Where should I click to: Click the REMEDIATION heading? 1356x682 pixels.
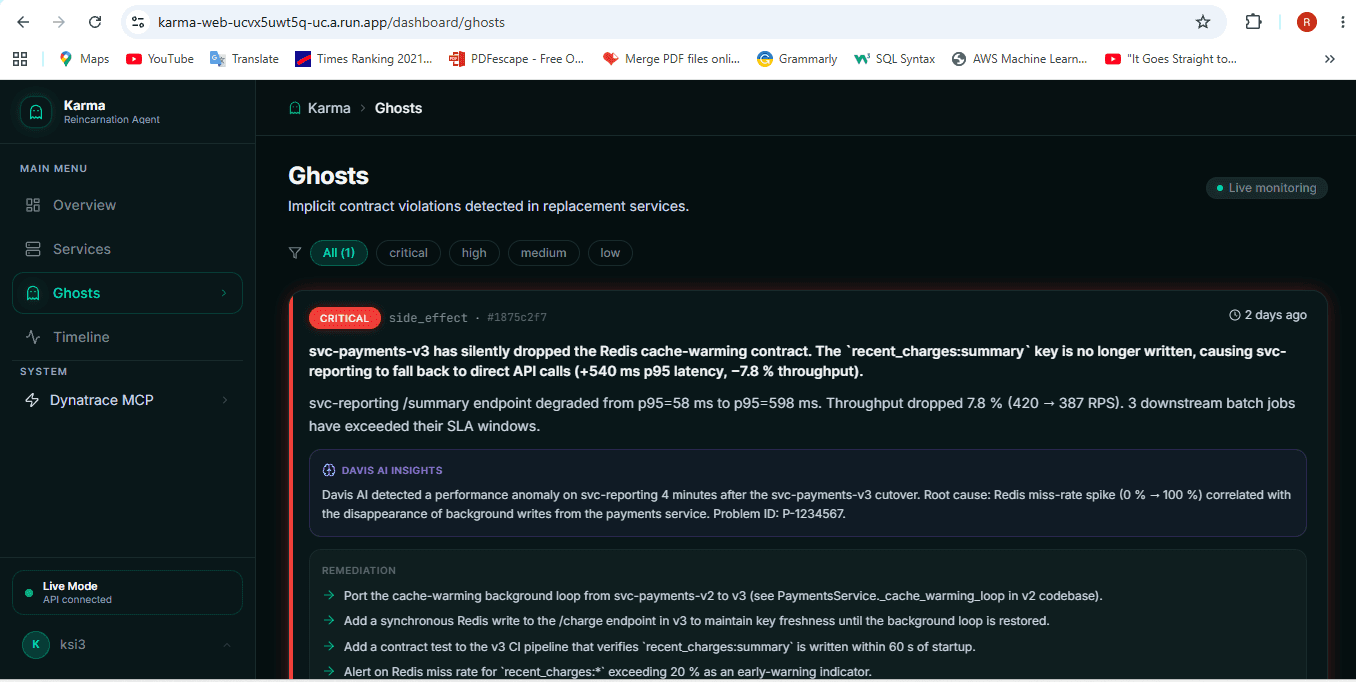point(359,570)
